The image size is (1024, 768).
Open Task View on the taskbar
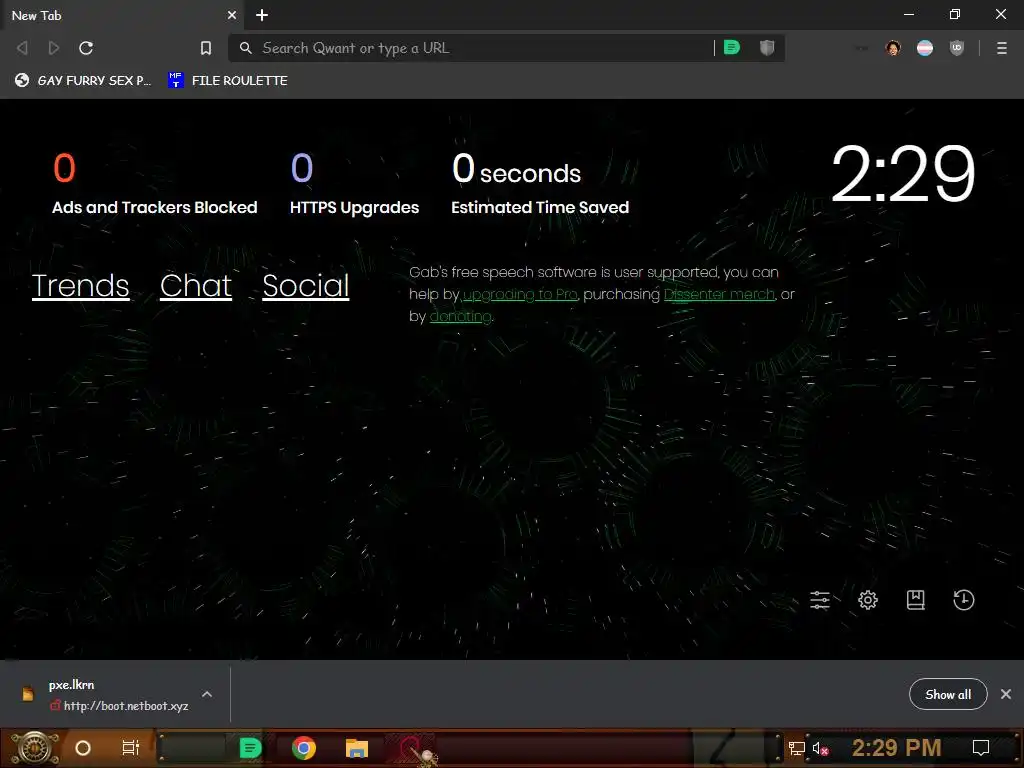[x=131, y=748]
